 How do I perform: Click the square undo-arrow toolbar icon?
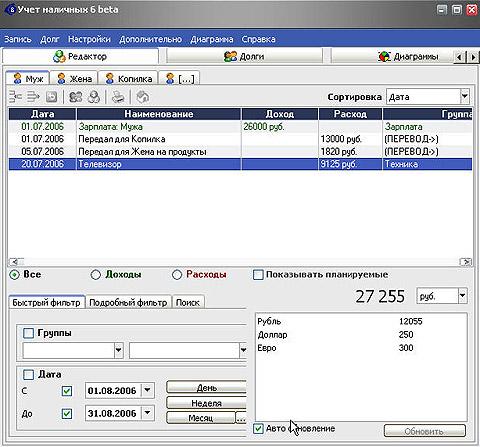coord(51,97)
